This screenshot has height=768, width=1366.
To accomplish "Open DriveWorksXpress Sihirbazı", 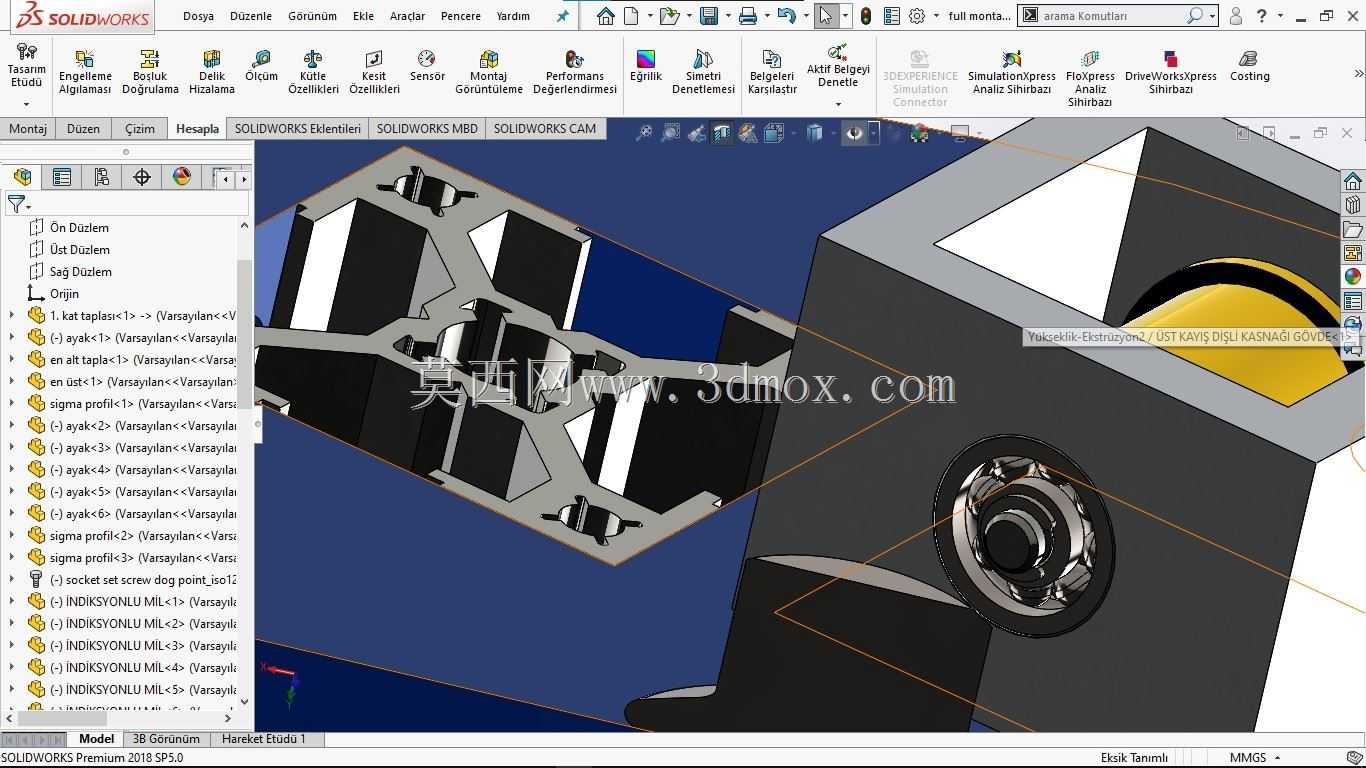I will 1170,72.
